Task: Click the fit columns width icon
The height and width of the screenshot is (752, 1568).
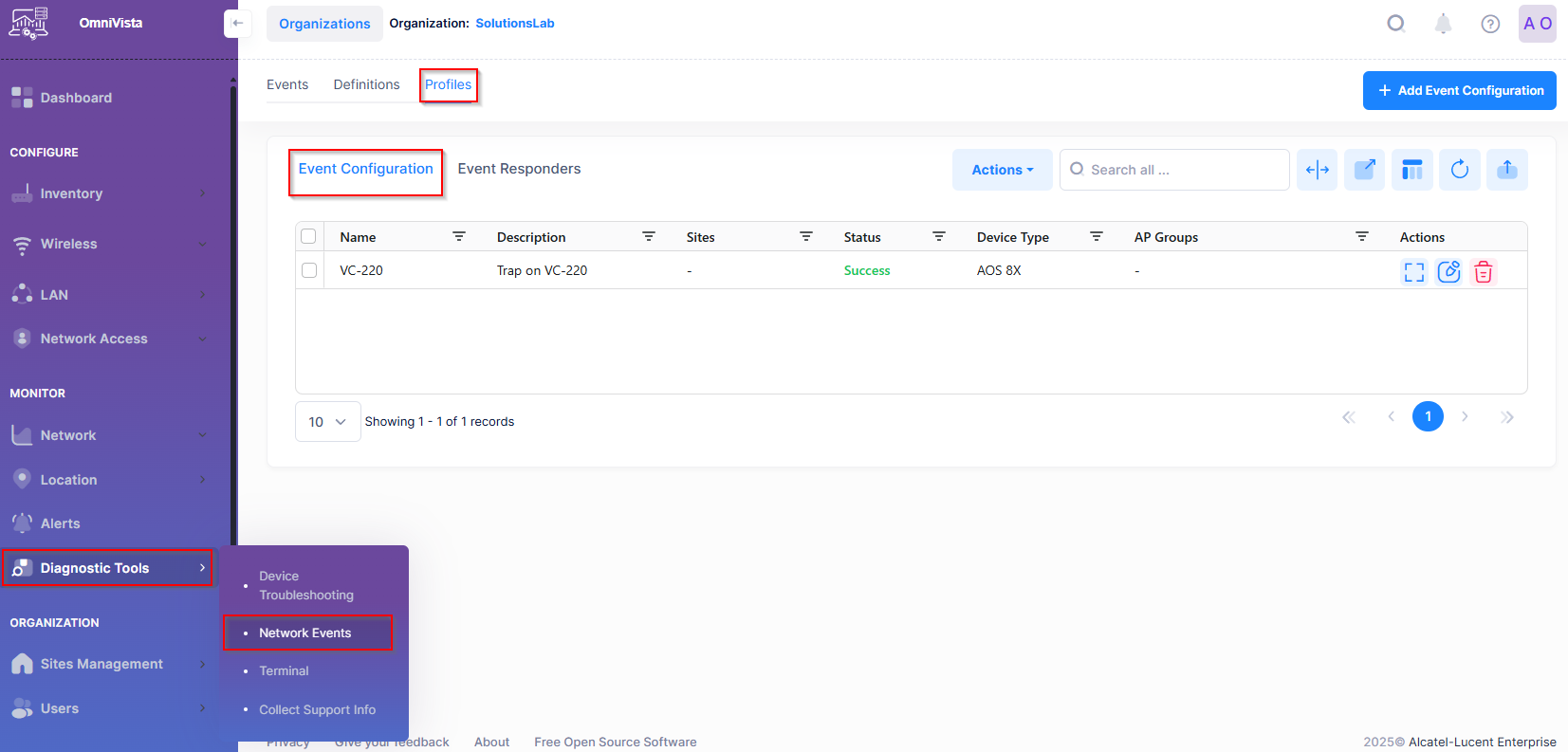Action: 1317,170
